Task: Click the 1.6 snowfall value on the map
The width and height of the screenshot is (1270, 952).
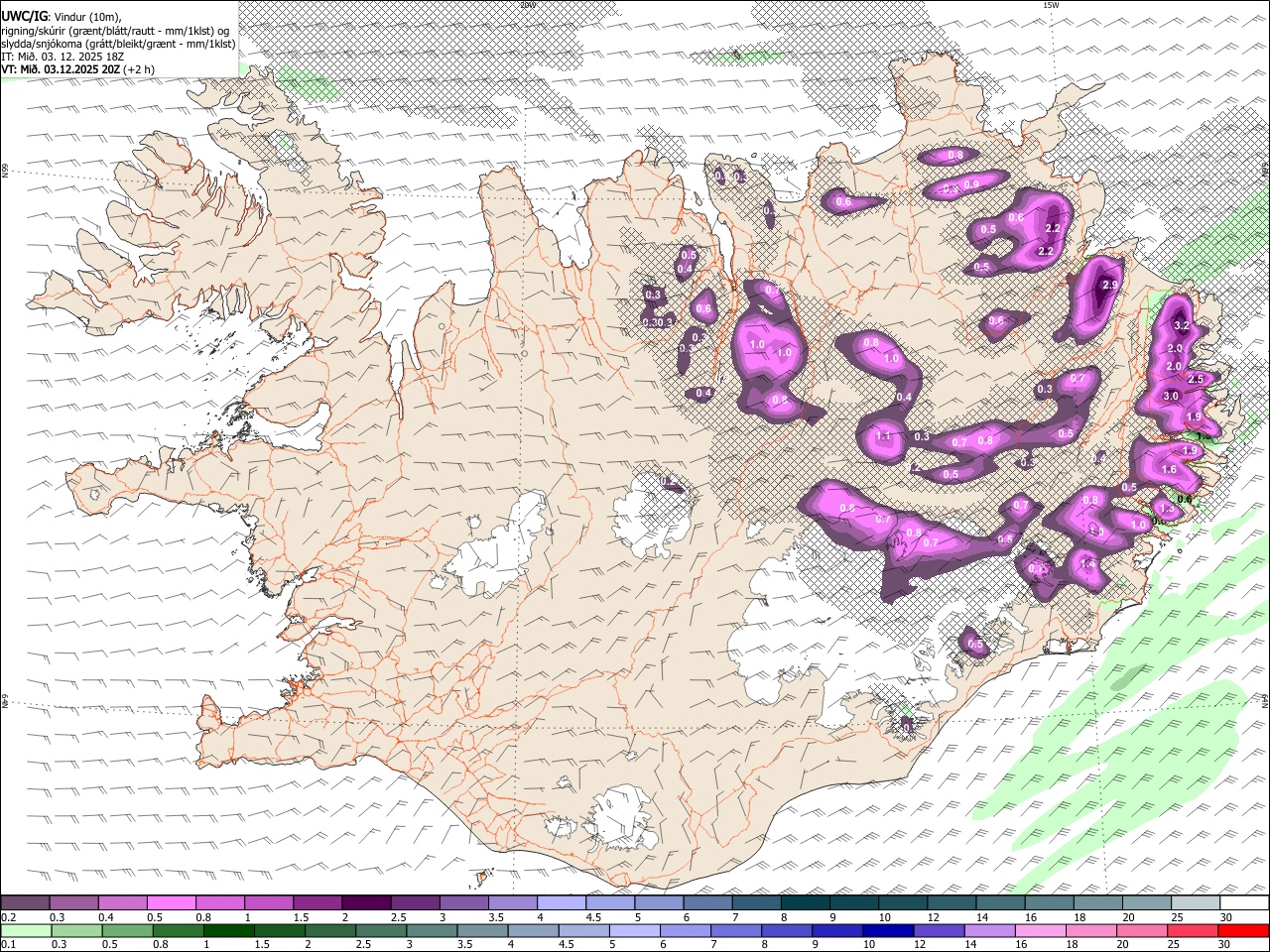Action: [1169, 470]
